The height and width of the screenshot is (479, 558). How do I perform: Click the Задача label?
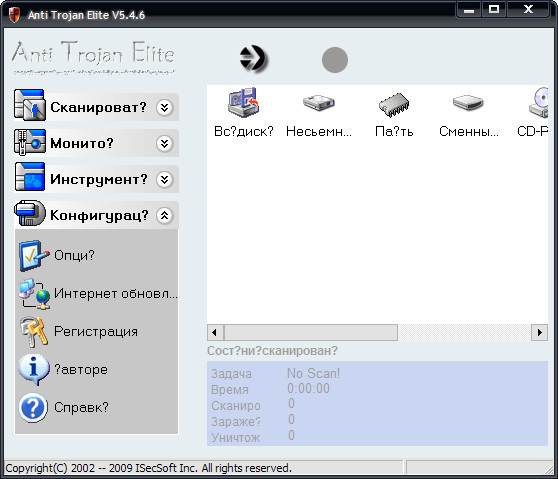[231, 374]
